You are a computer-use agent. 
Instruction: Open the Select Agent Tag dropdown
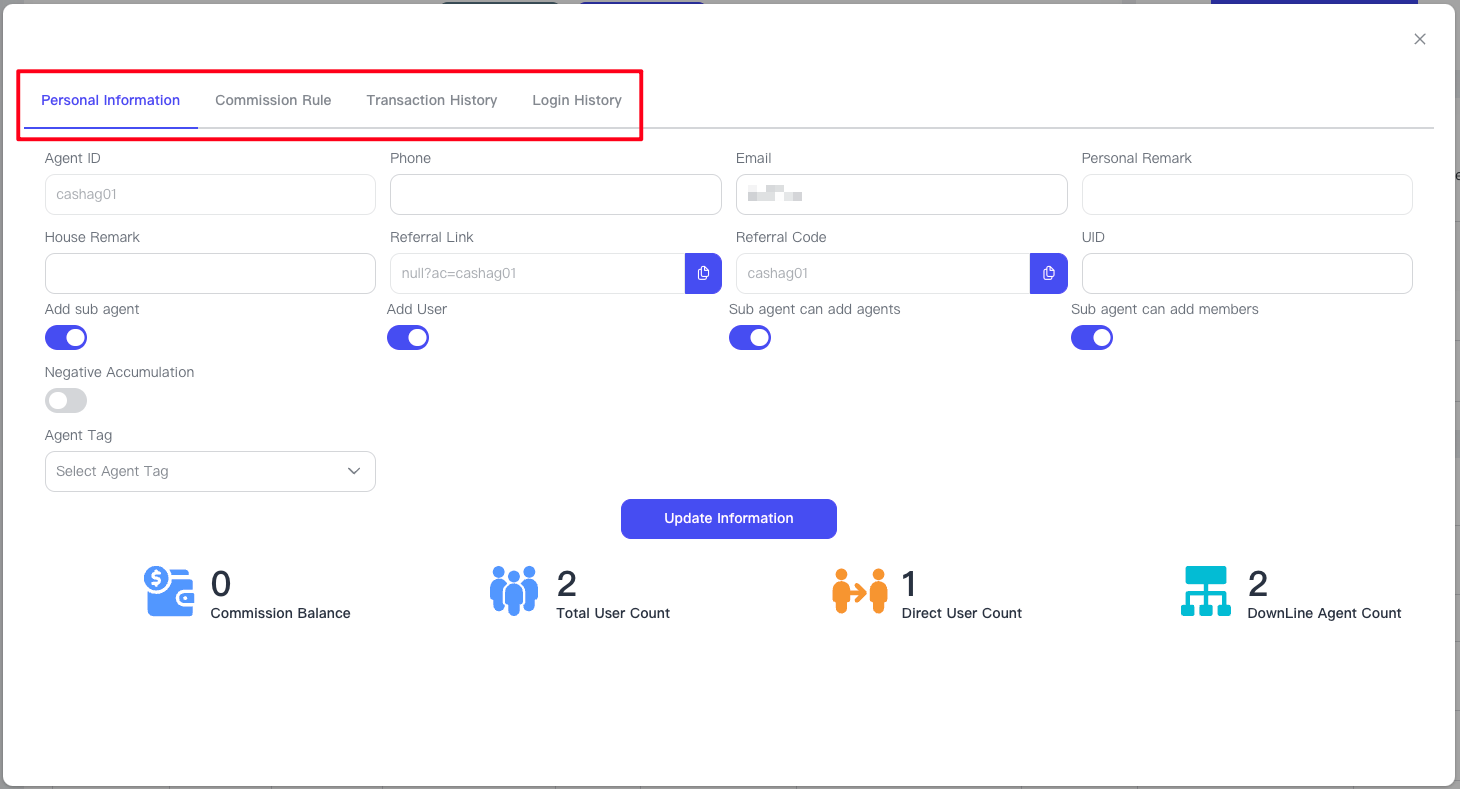[210, 471]
